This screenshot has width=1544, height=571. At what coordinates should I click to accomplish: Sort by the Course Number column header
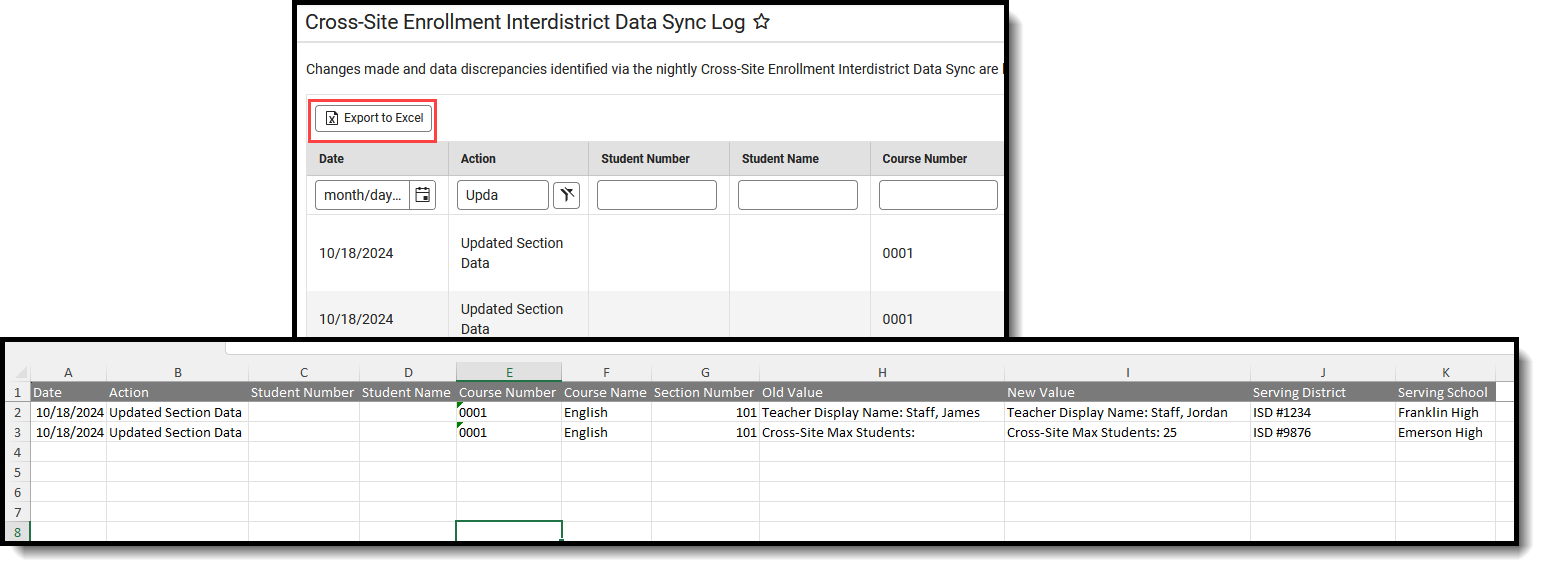[924, 158]
